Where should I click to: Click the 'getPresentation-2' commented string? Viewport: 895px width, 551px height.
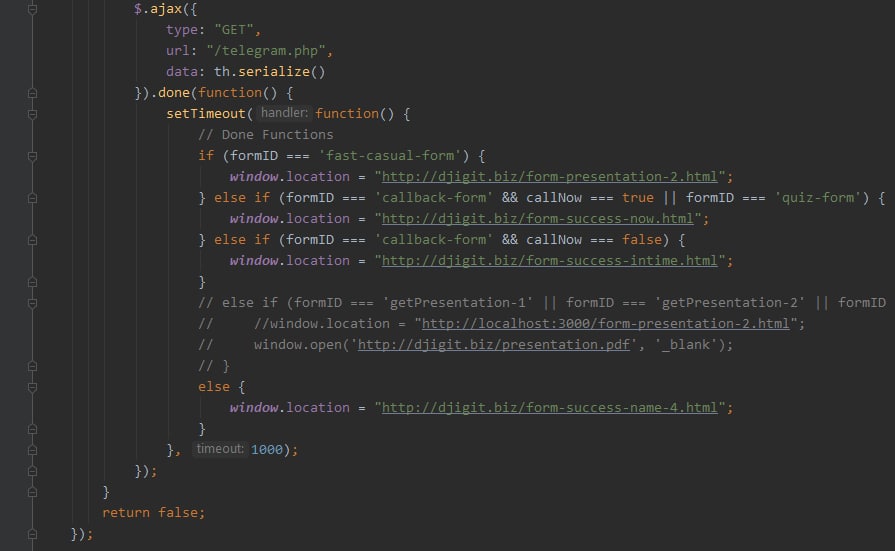click(x=729, y=303)
